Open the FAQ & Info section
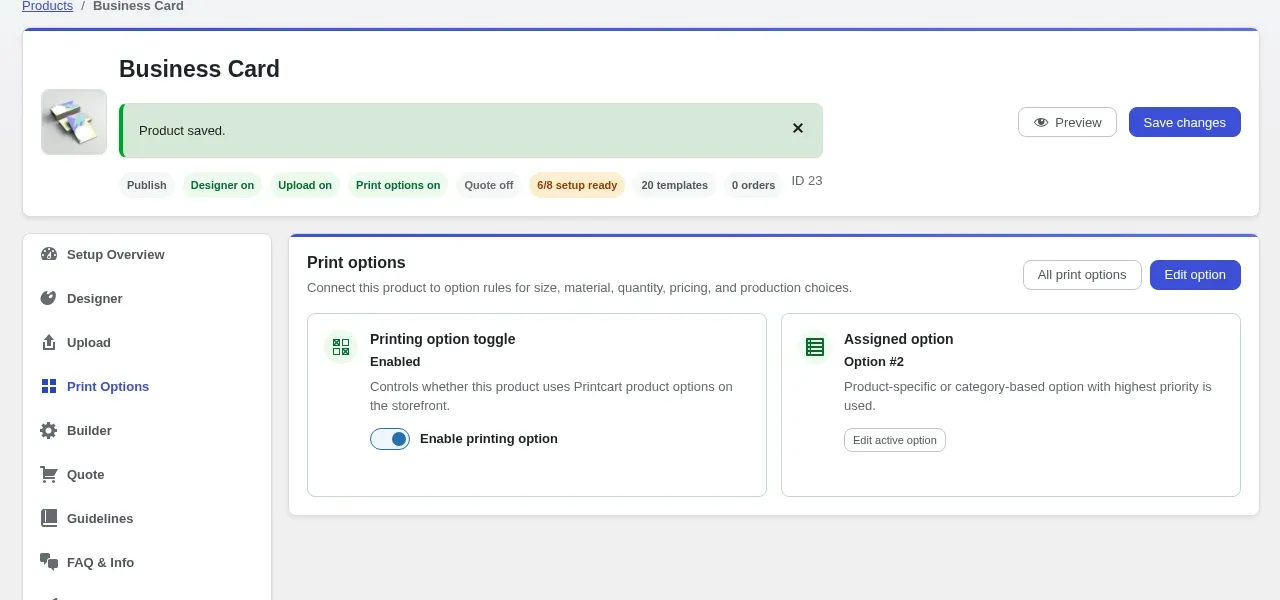 [x=147, y=562]
